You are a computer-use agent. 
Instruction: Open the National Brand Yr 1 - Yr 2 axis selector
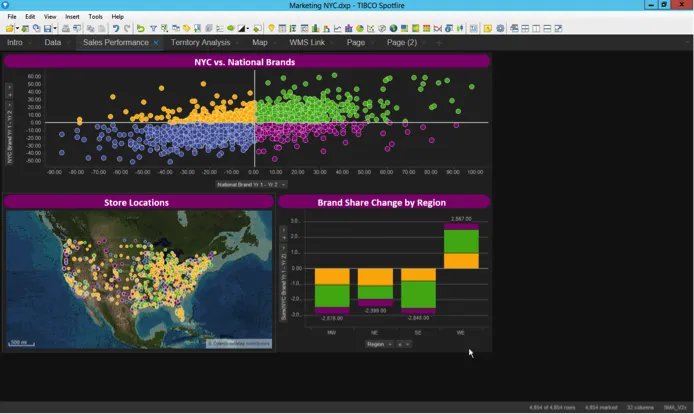(251, 184)
